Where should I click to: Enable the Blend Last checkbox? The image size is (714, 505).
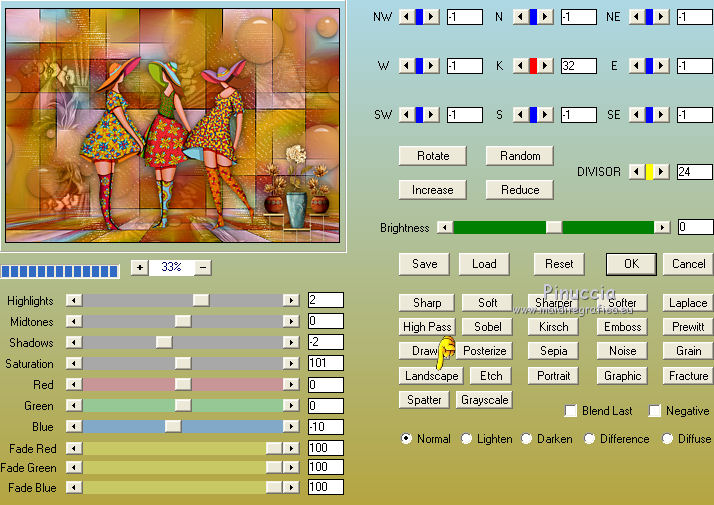coord(571,411)
